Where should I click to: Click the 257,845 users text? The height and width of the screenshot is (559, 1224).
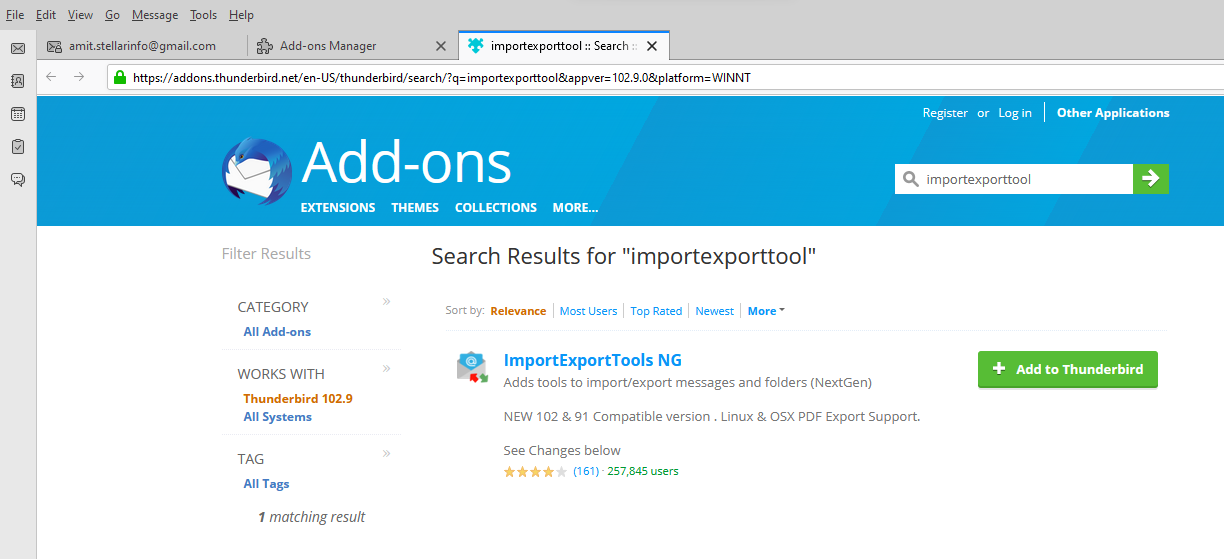[643, 471]
